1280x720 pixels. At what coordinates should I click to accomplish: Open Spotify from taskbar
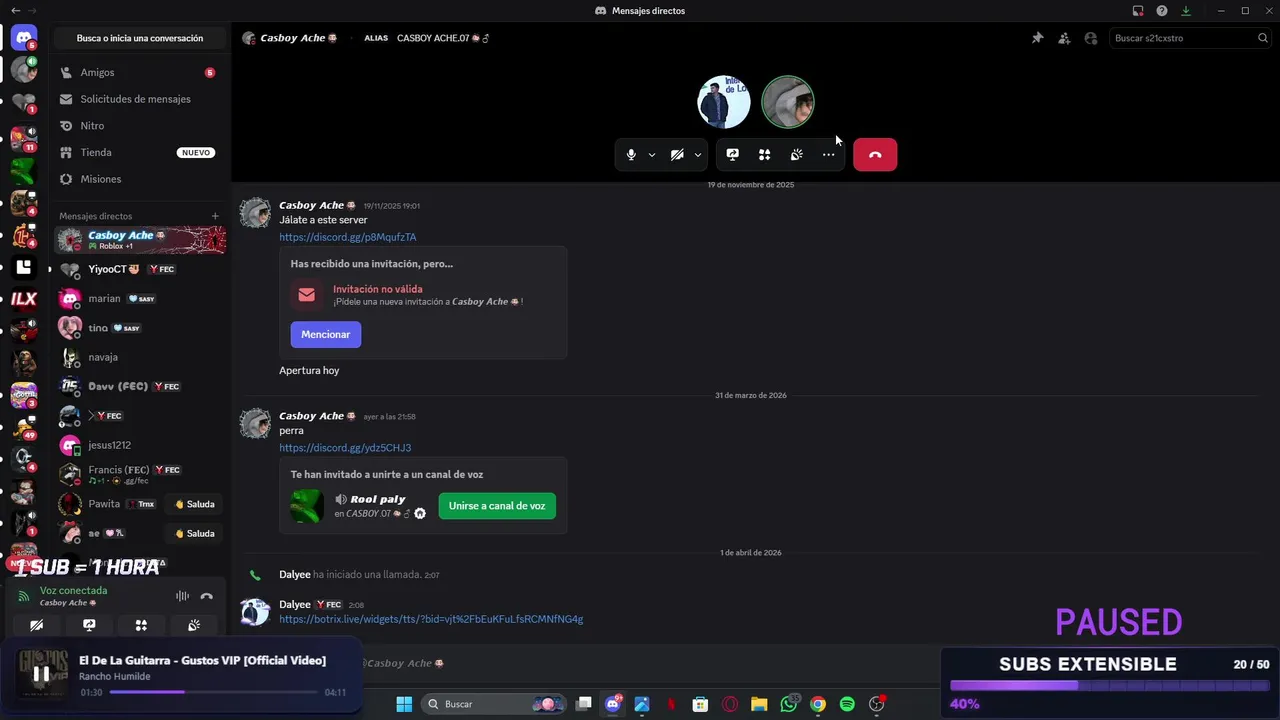pos(847,704)
